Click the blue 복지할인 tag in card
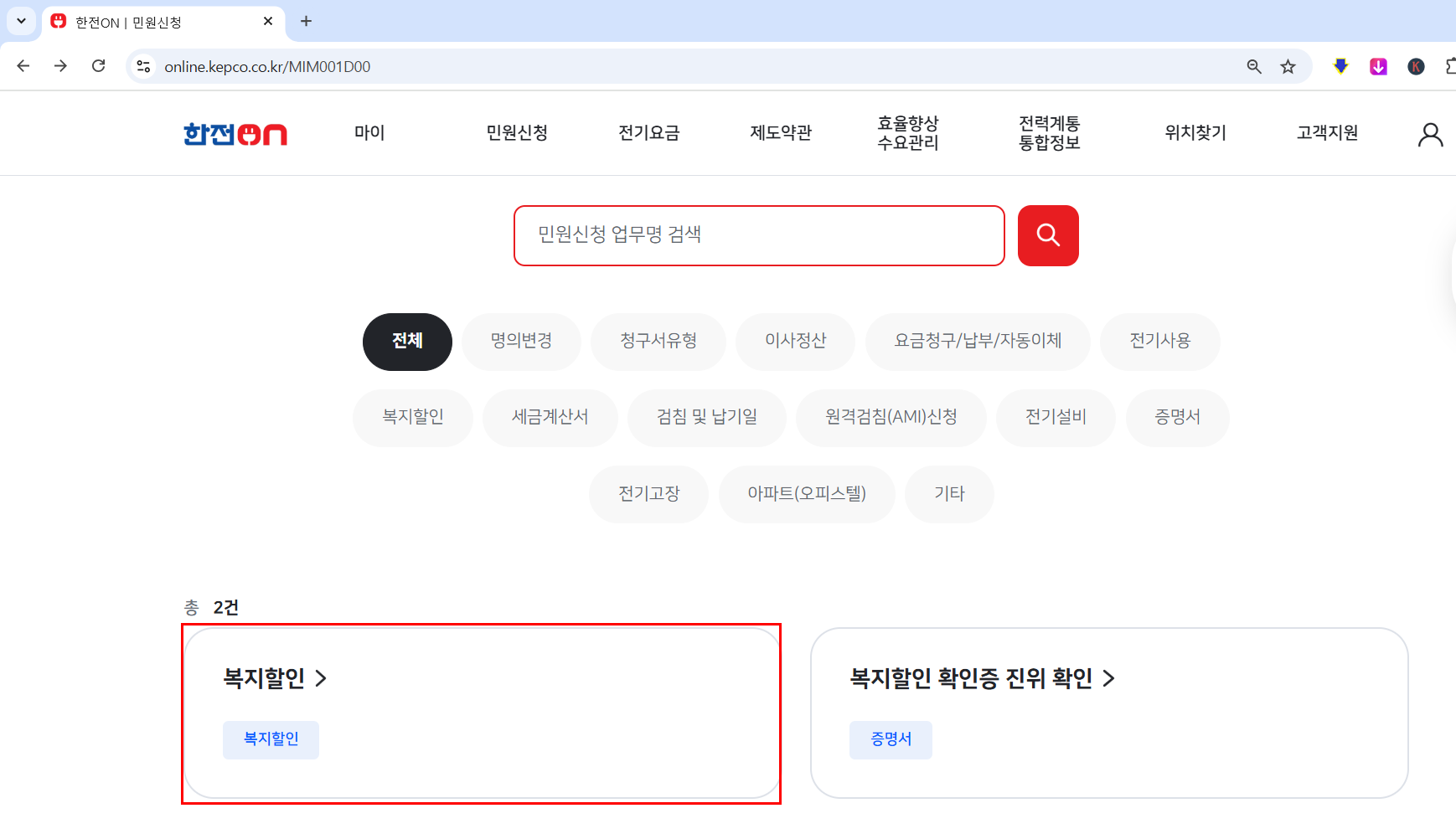Screen dimensions: 1456x834 click(271, 740)
